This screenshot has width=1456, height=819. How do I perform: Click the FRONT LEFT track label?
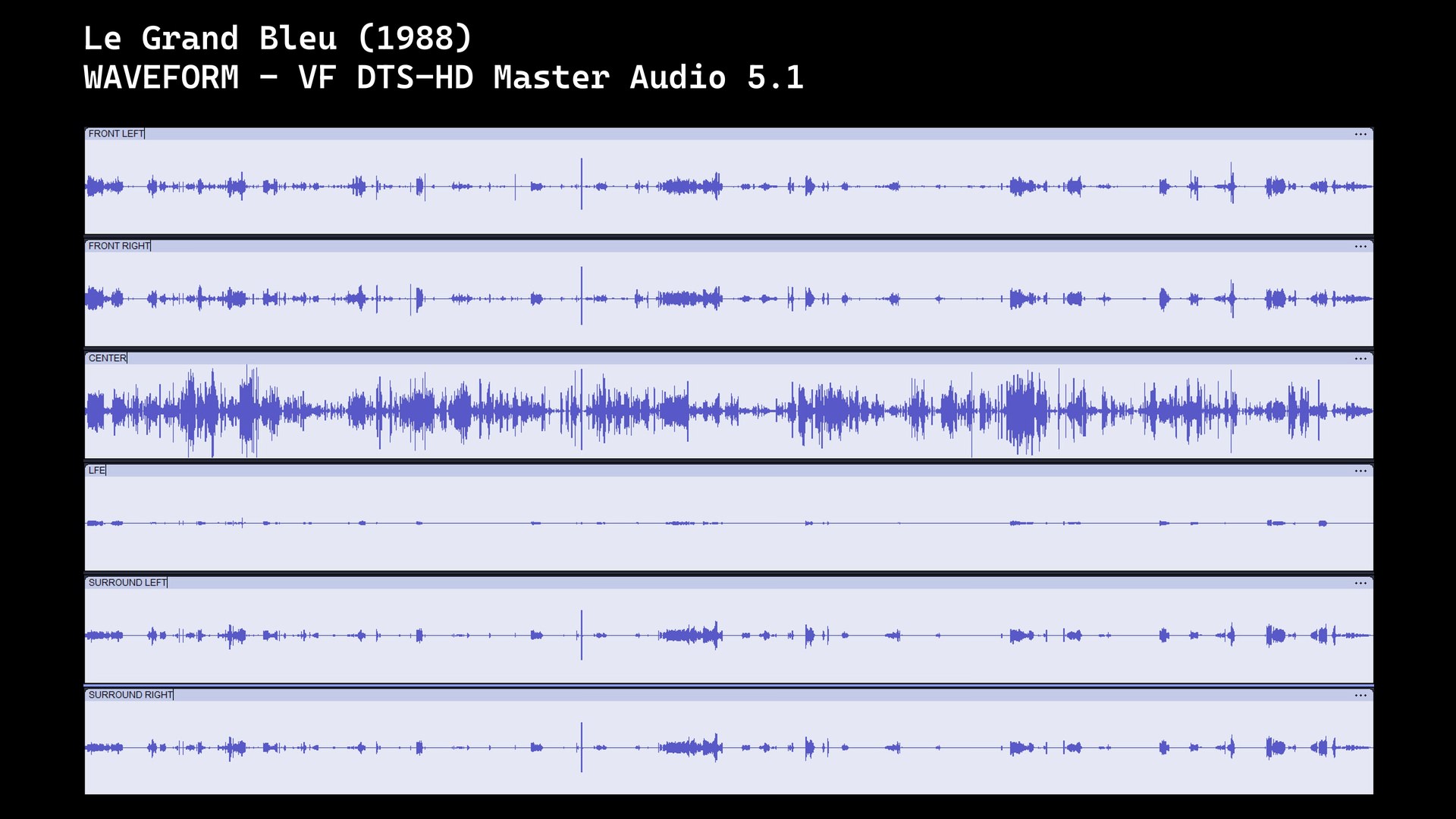pos(116,134)
